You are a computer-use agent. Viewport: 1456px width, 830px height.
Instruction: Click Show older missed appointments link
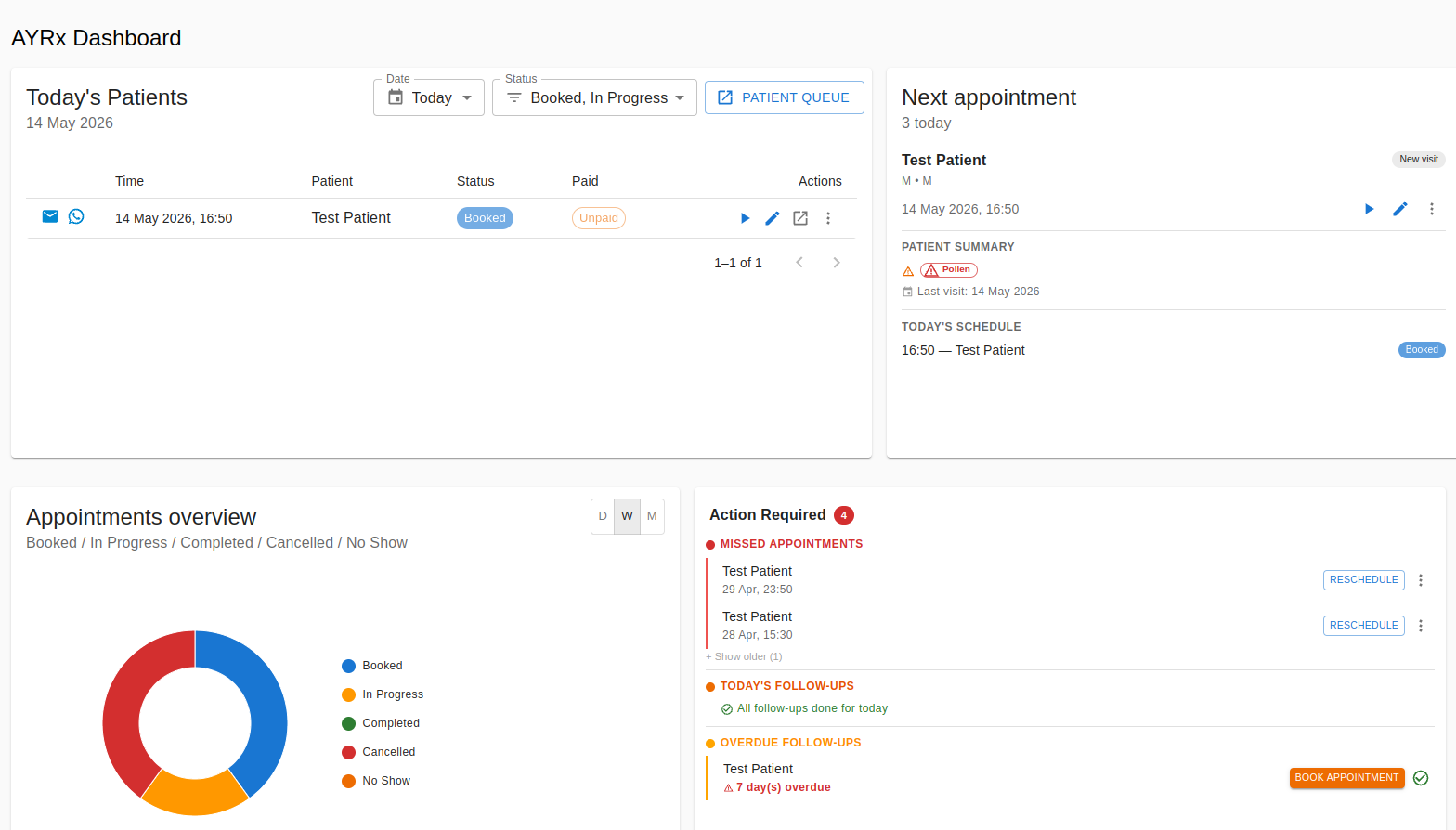(744, 656)
